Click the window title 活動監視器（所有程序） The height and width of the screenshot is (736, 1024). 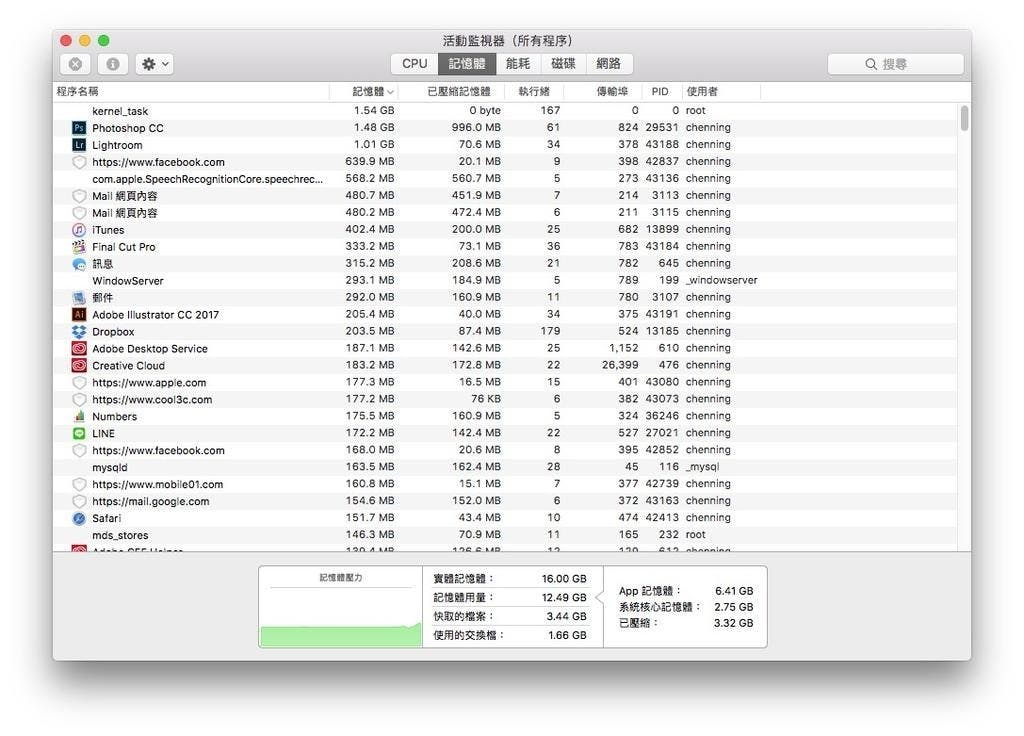507,41
